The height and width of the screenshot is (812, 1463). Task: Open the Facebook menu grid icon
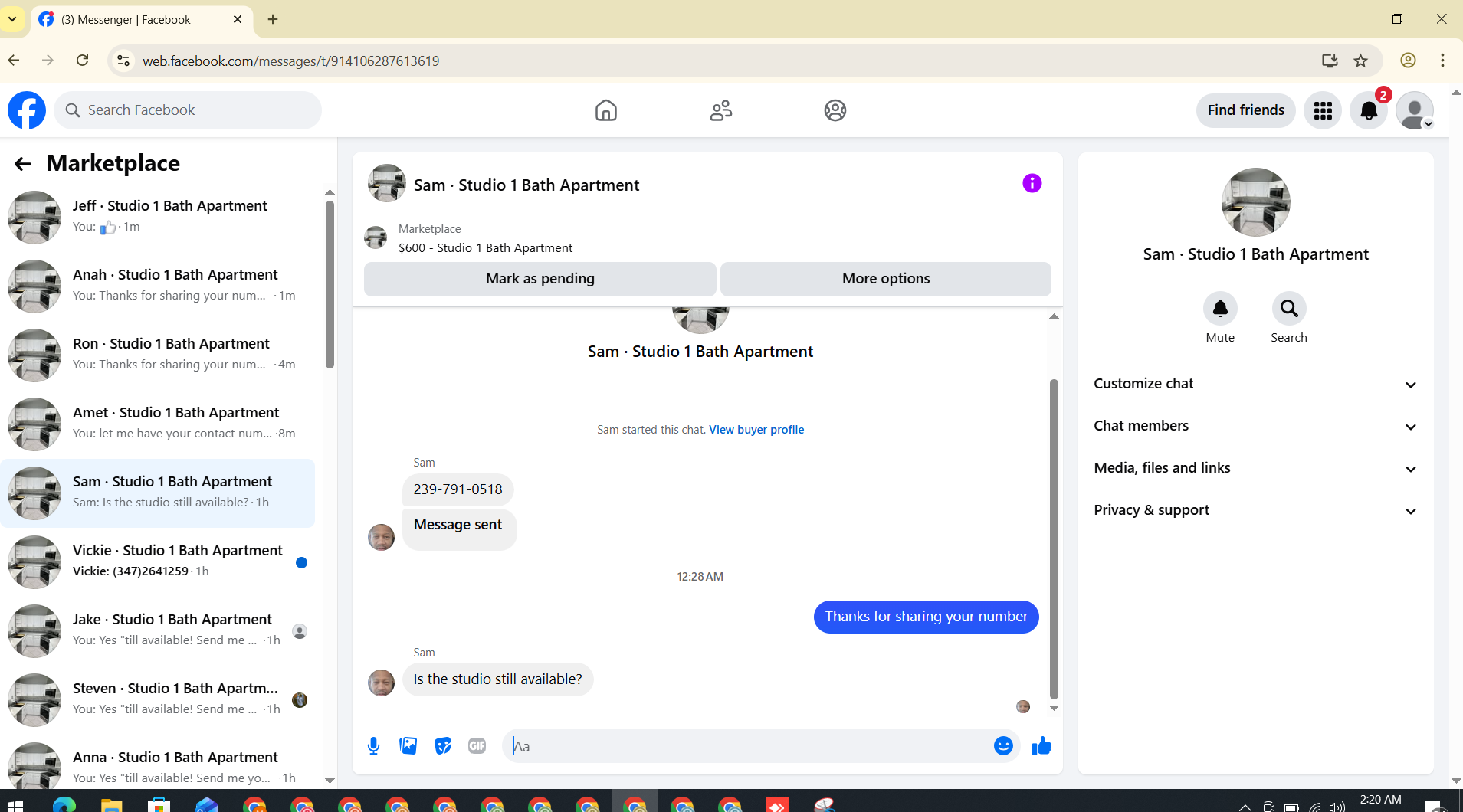click(x=1323, y=110)
